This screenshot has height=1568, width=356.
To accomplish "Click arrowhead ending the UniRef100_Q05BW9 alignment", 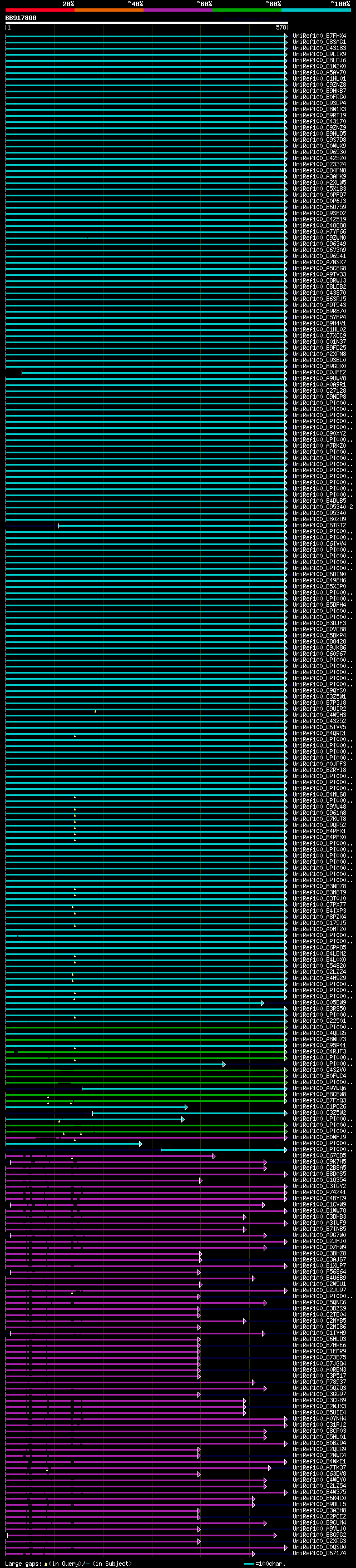I will tap(263, 1003).
